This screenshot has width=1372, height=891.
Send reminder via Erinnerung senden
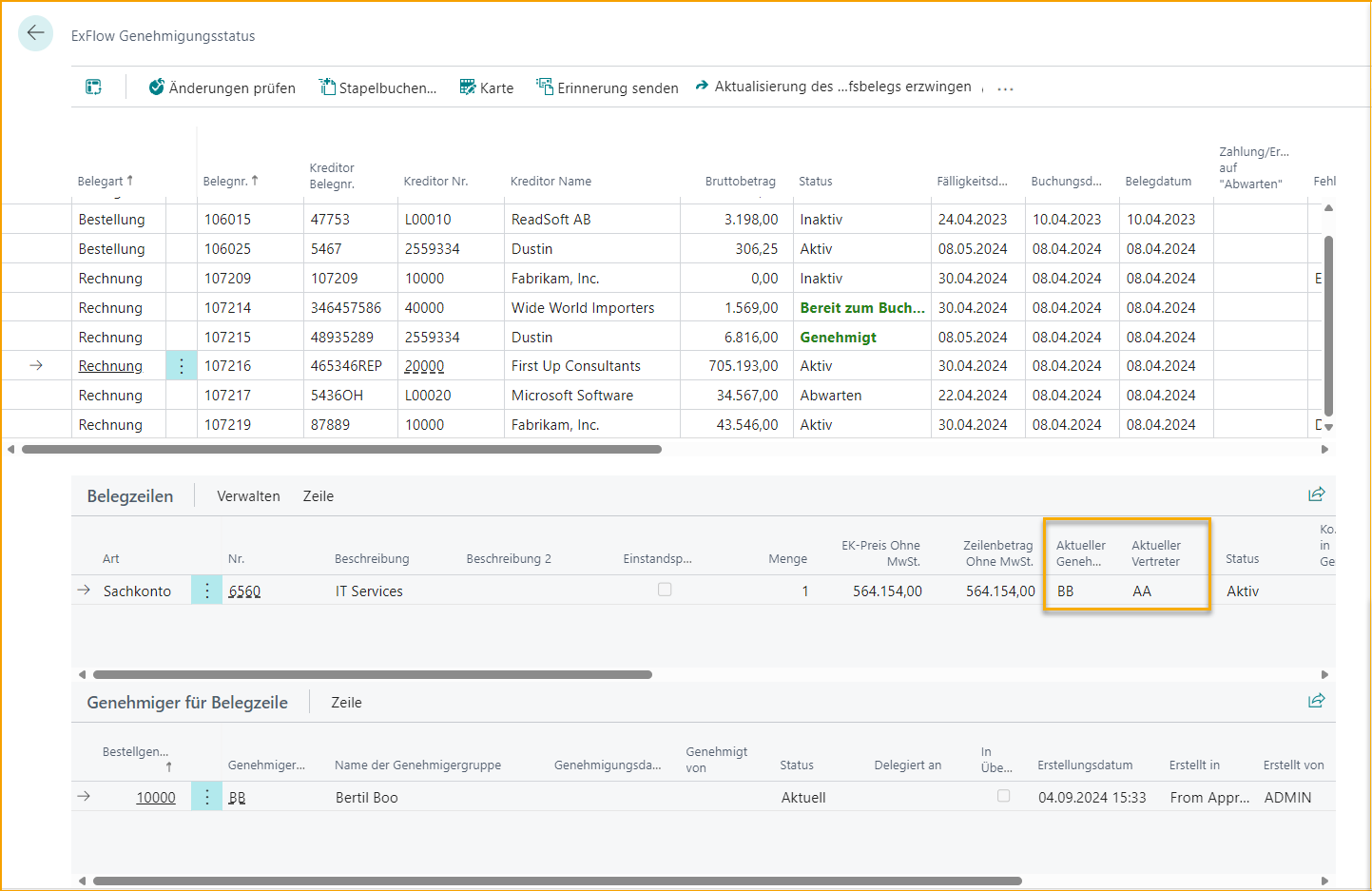pyautogui.click(x=607, y=87)
